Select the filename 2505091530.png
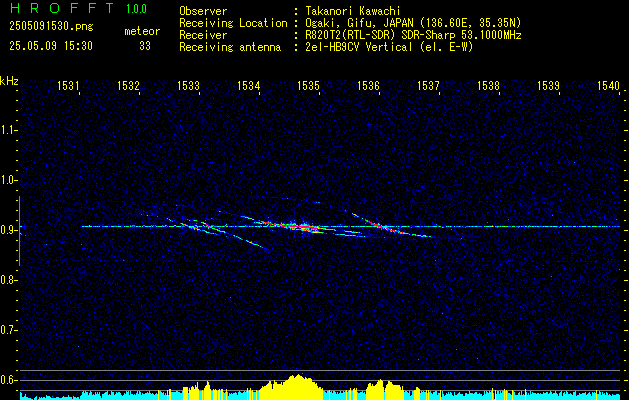Image resolution: width=629 pixels, height=400 pixels. (x=51, y=27)
